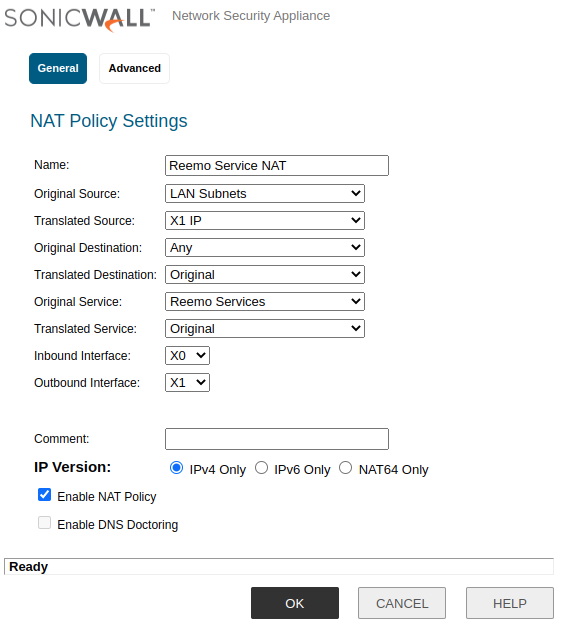
Task: Uncheck the Enable NAT Policy checkbox
Action: (44, 495)
